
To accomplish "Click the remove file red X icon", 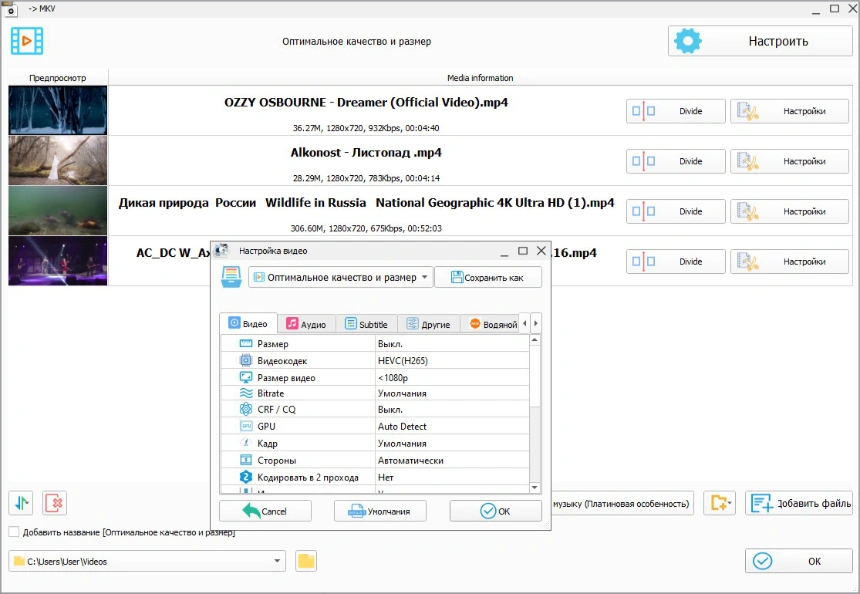I will [54, 503].
